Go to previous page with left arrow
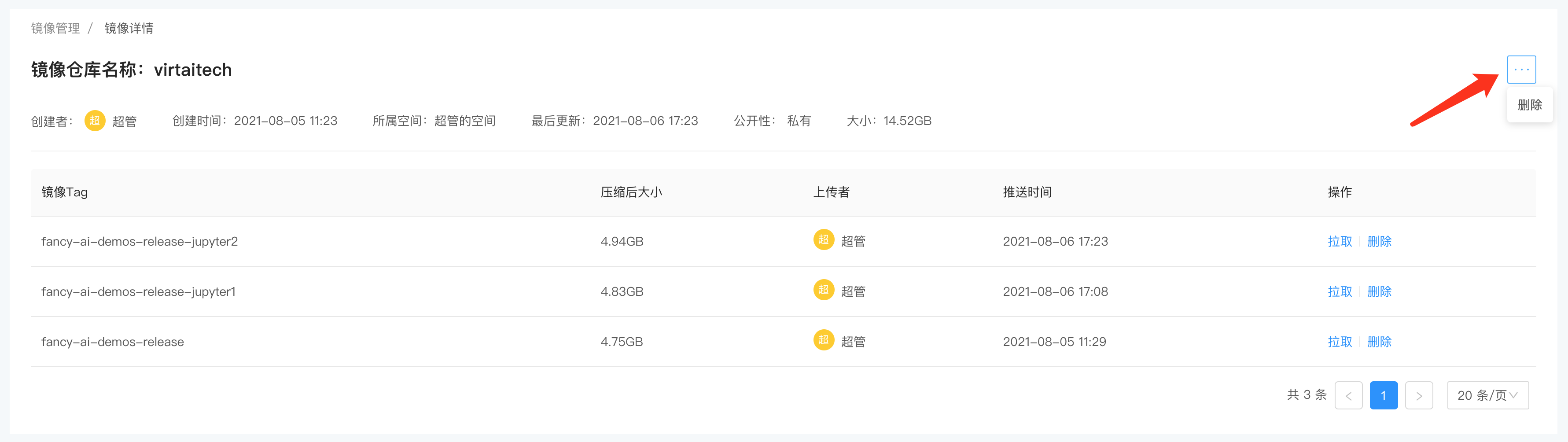1568x442 pixels. tap(1347, 396)
